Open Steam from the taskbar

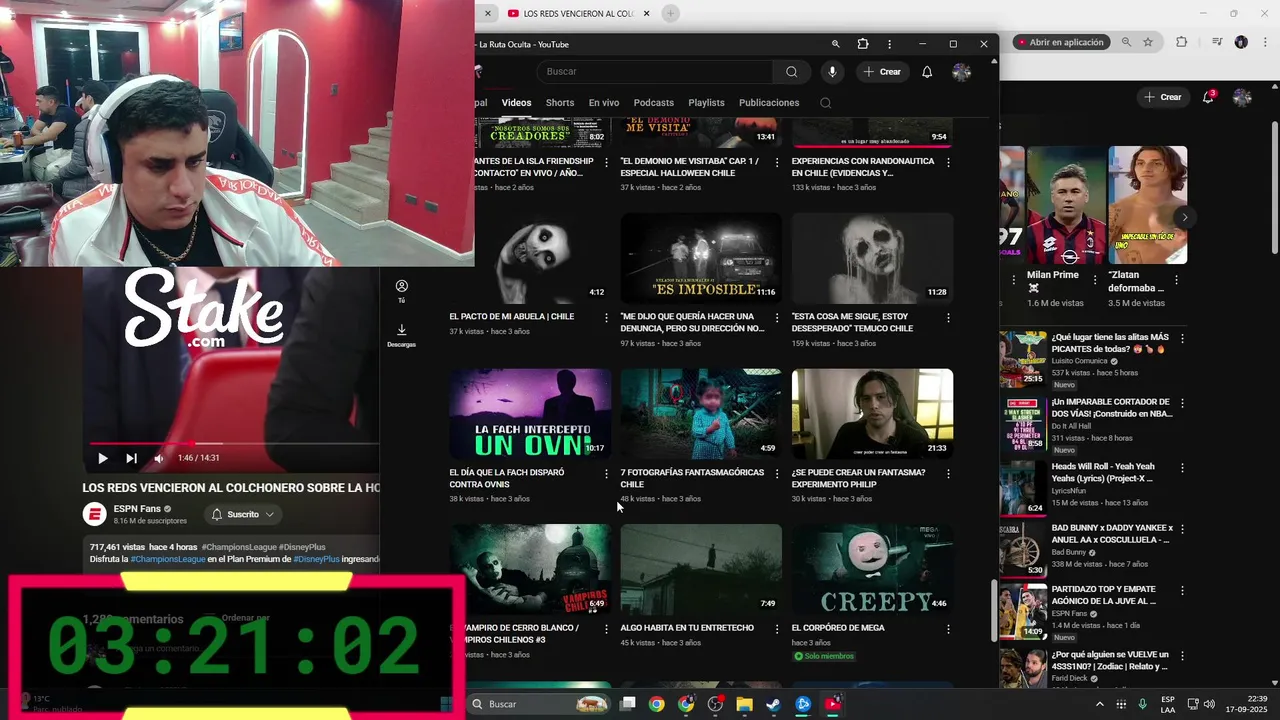(x=773, y=704)
